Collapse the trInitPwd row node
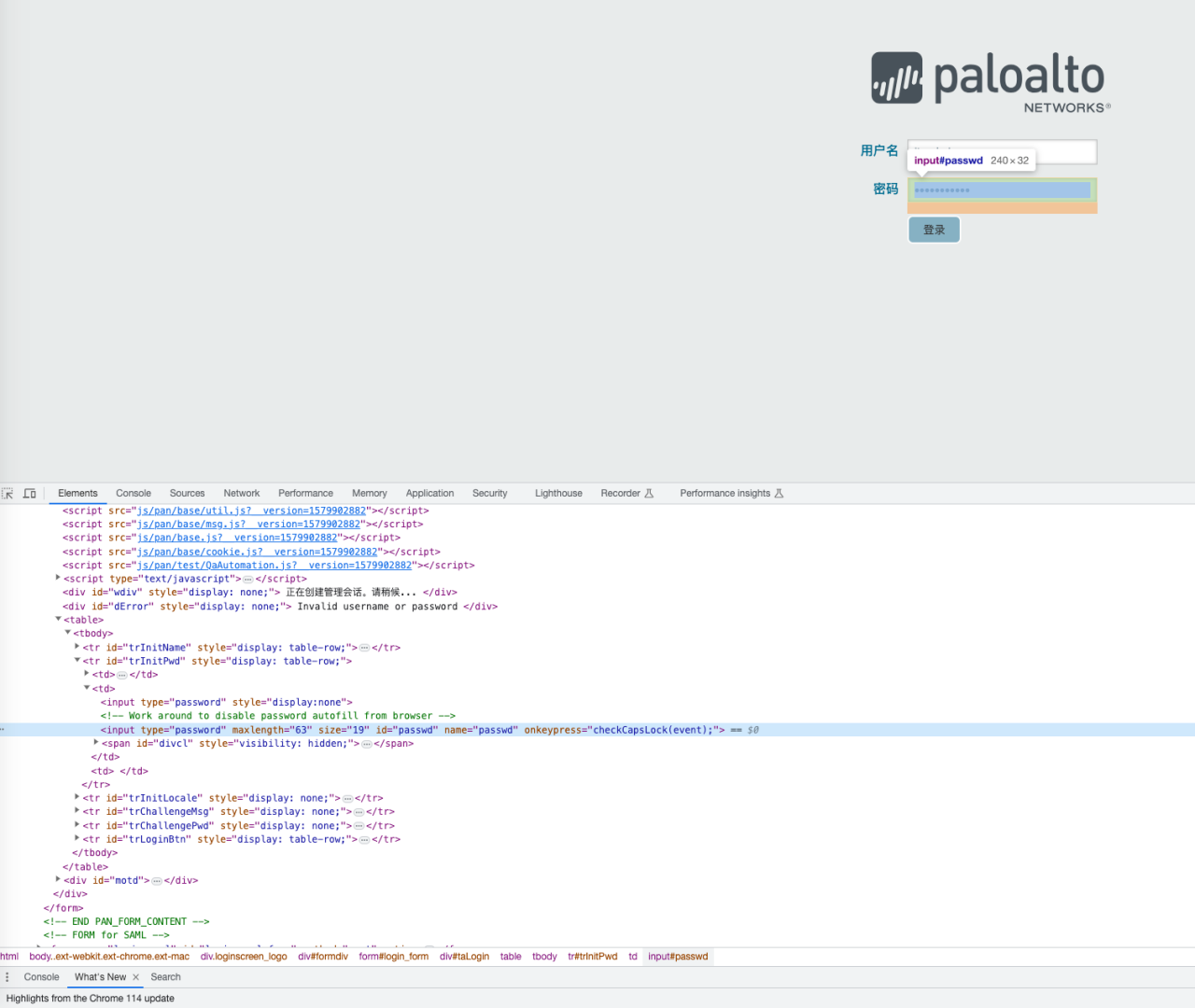The height and width of the screenshot is (1008, 1195). pos(77,661)
